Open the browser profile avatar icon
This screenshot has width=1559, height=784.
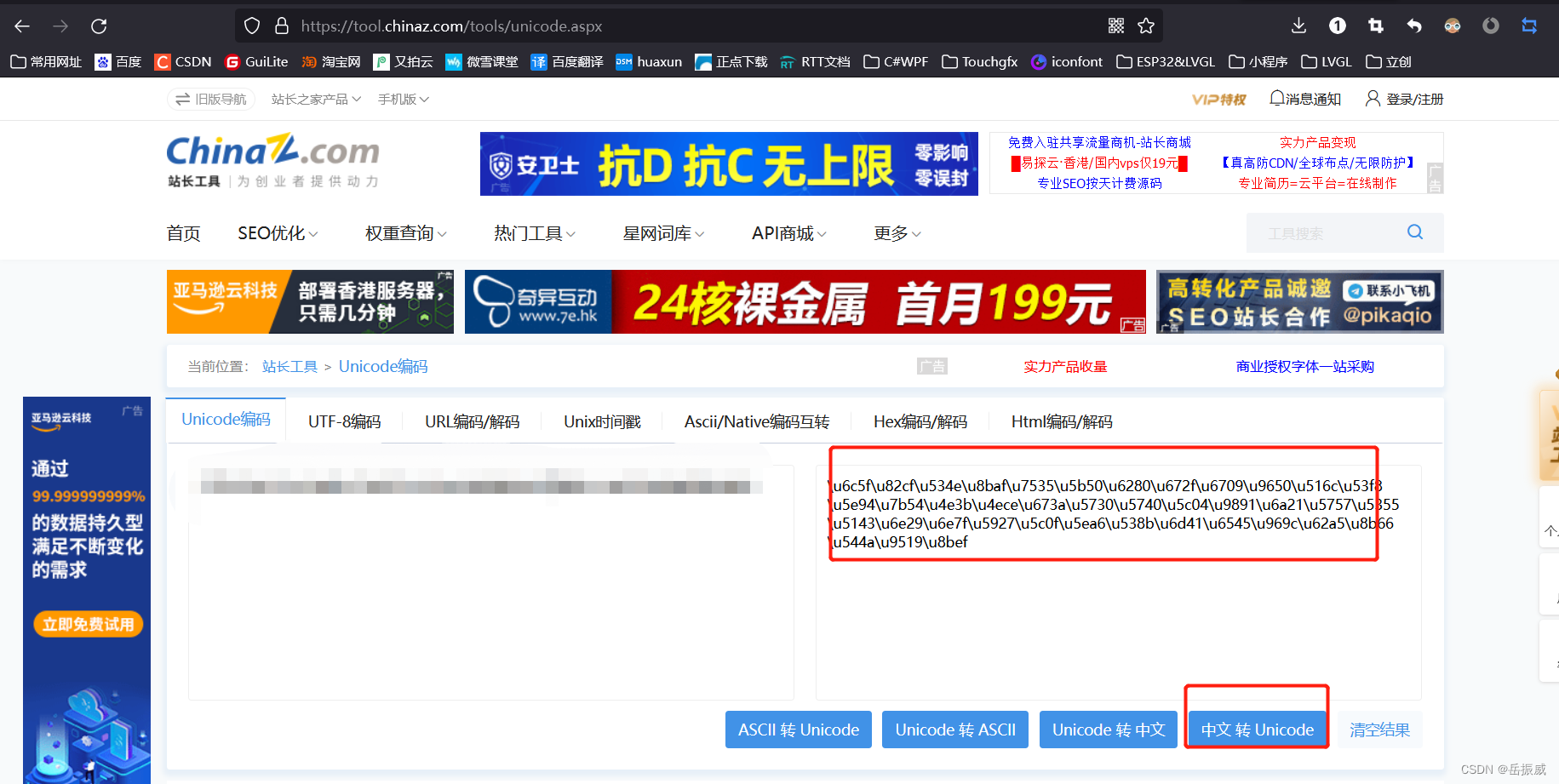1452,26
